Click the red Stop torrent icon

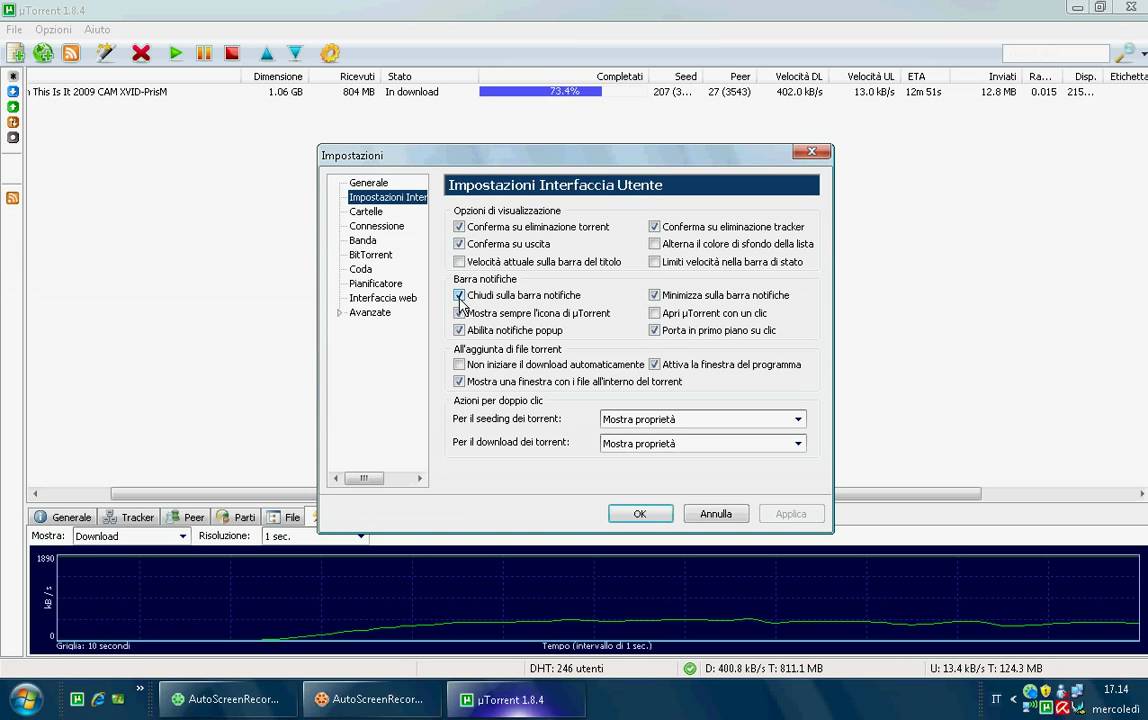pos(232,53)
